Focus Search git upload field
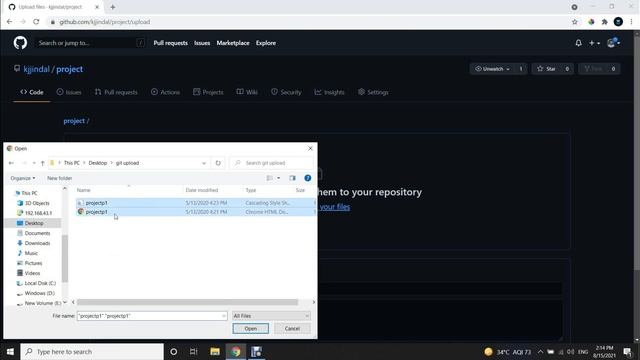 click(x=271, y=163)
